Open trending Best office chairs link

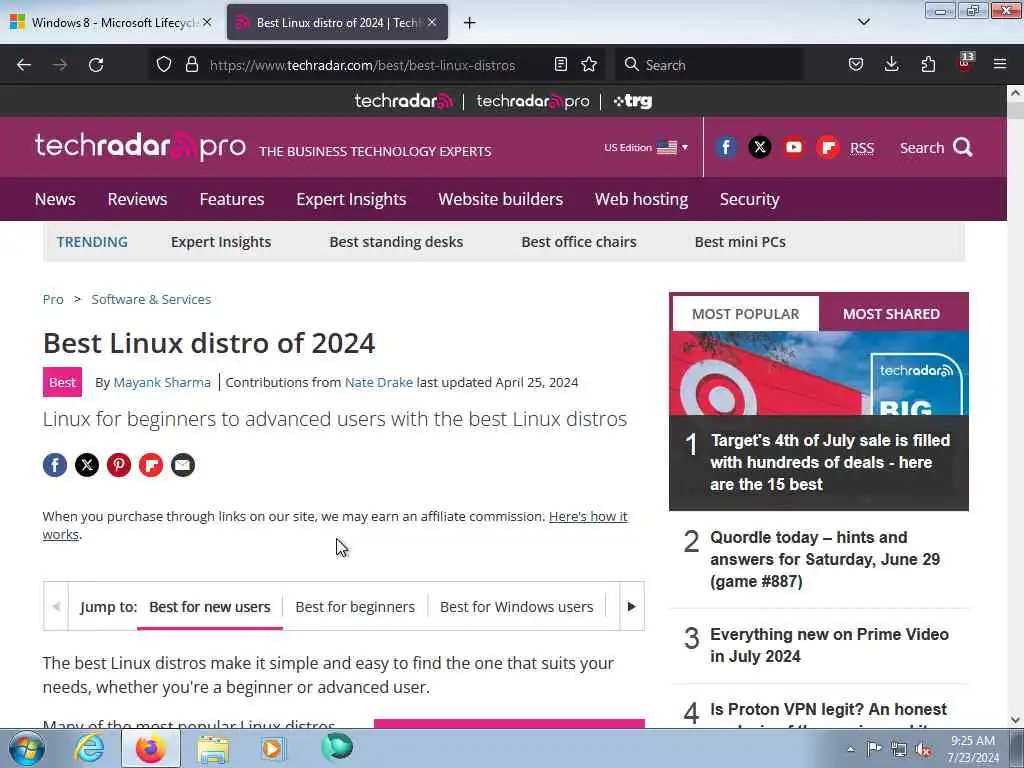coord(579,242)
